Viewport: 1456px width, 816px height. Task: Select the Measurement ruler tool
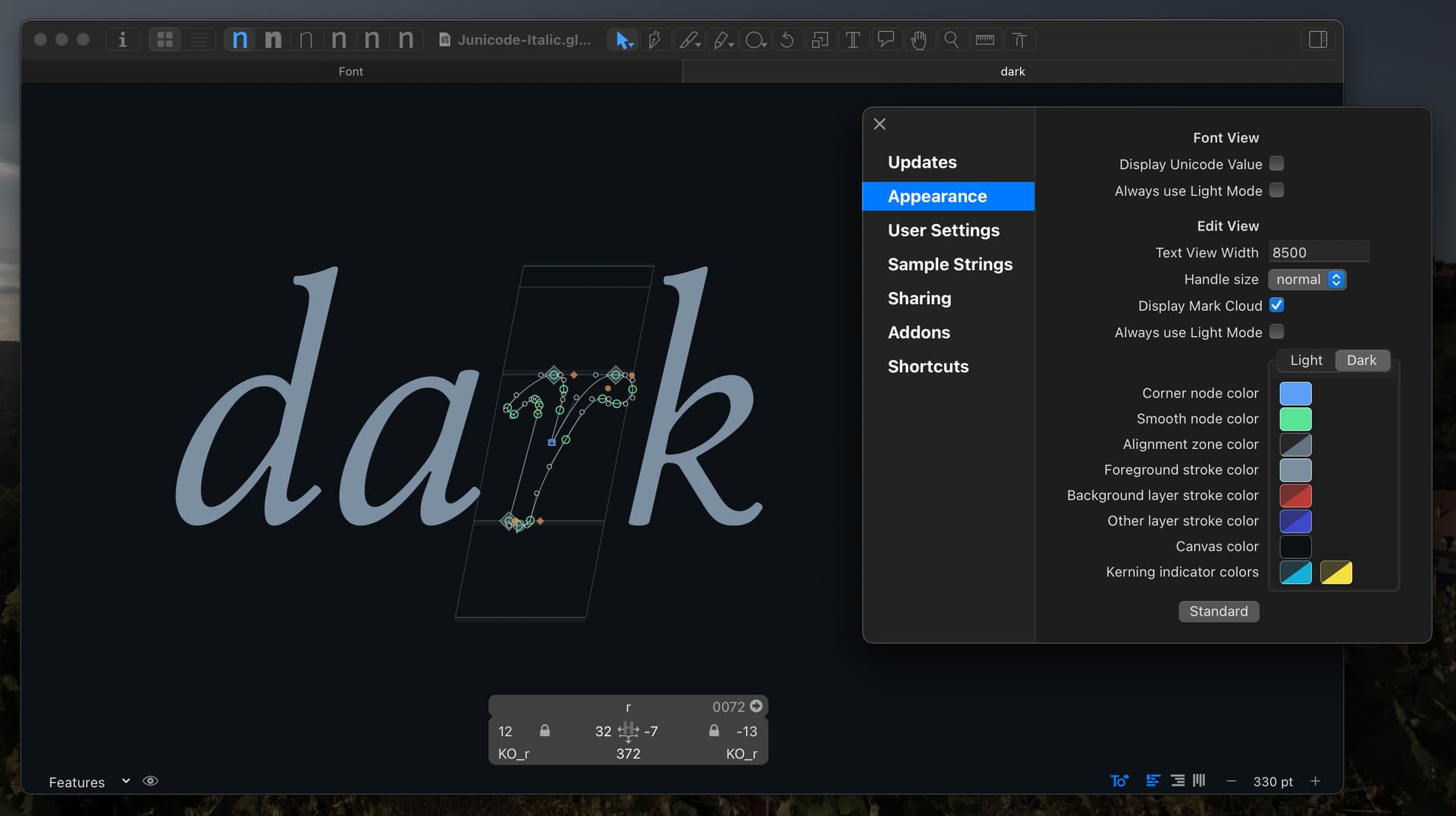coord(984,39)
